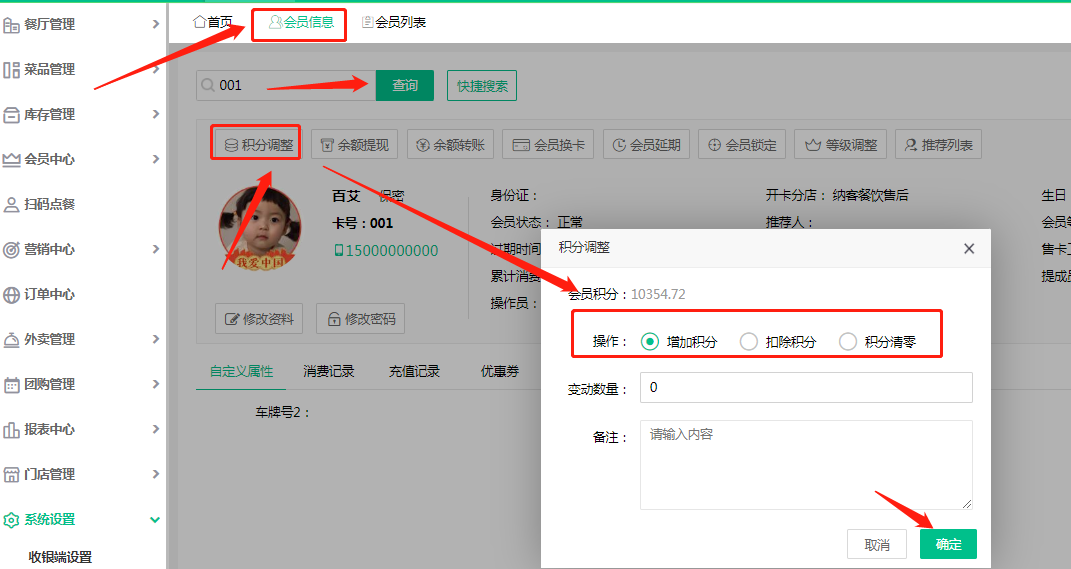Switch to 会员列表 tab
The height and width of the screenshot is (569, 1071).
tap(394, 22)
